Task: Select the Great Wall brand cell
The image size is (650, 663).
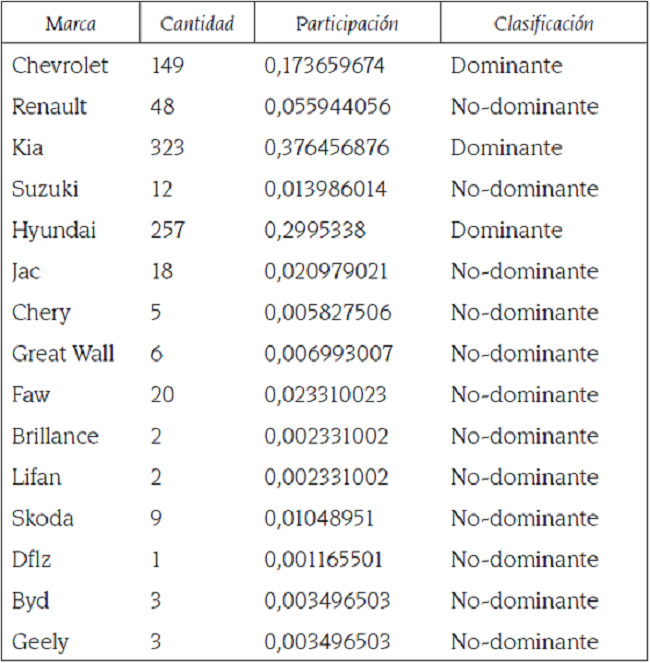Action: coord(63,353)
